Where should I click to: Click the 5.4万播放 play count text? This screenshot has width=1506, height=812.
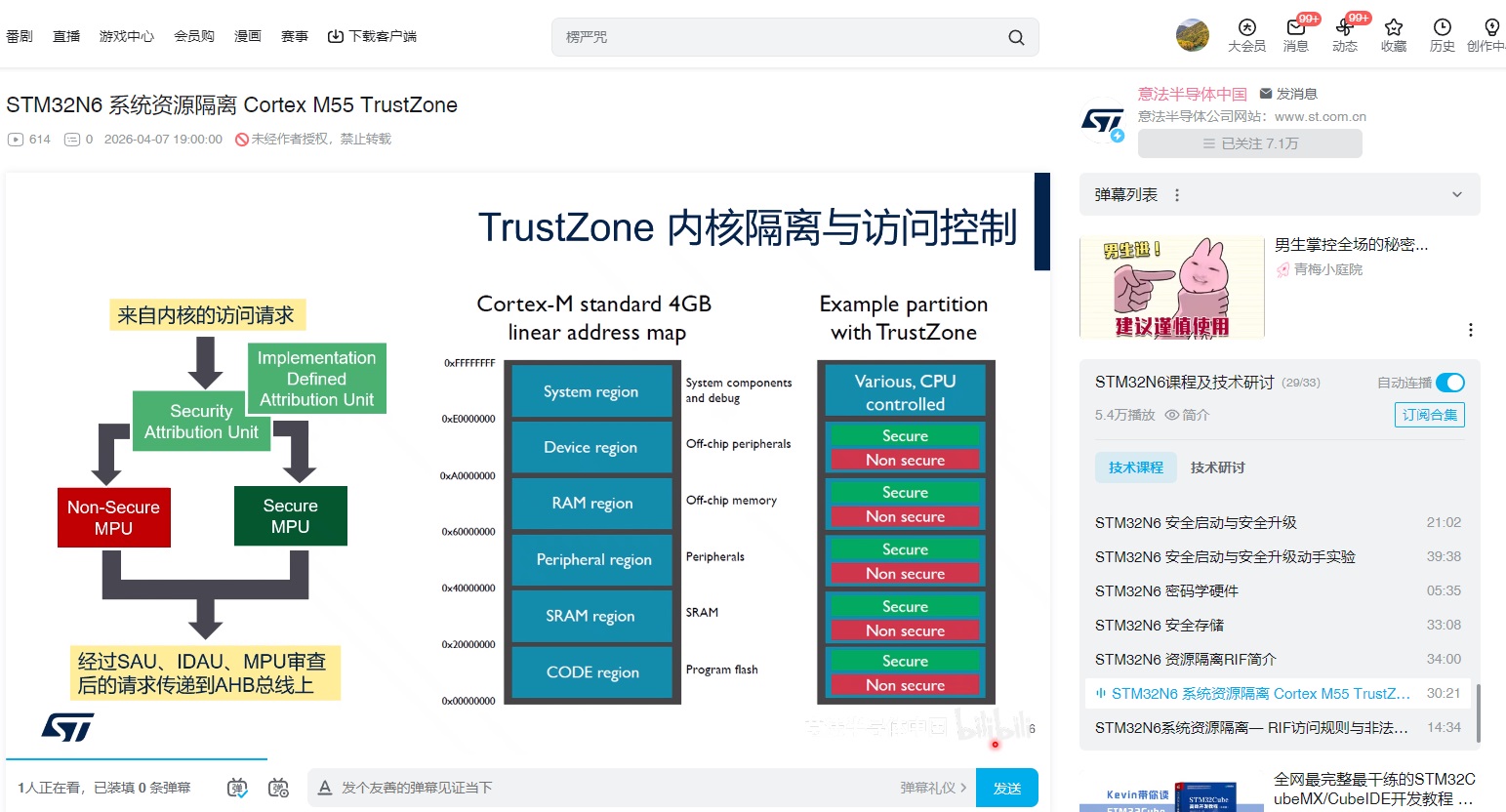[1125, 415]
